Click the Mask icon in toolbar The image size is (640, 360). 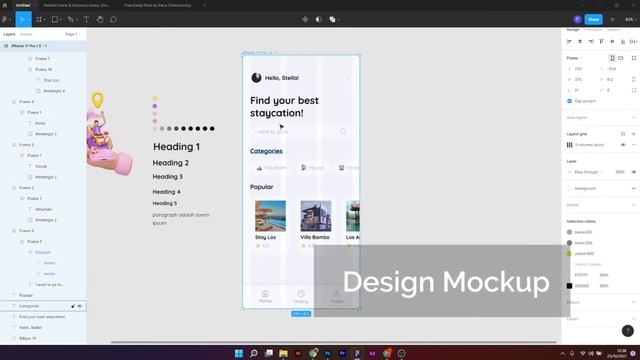click(318, 20)
